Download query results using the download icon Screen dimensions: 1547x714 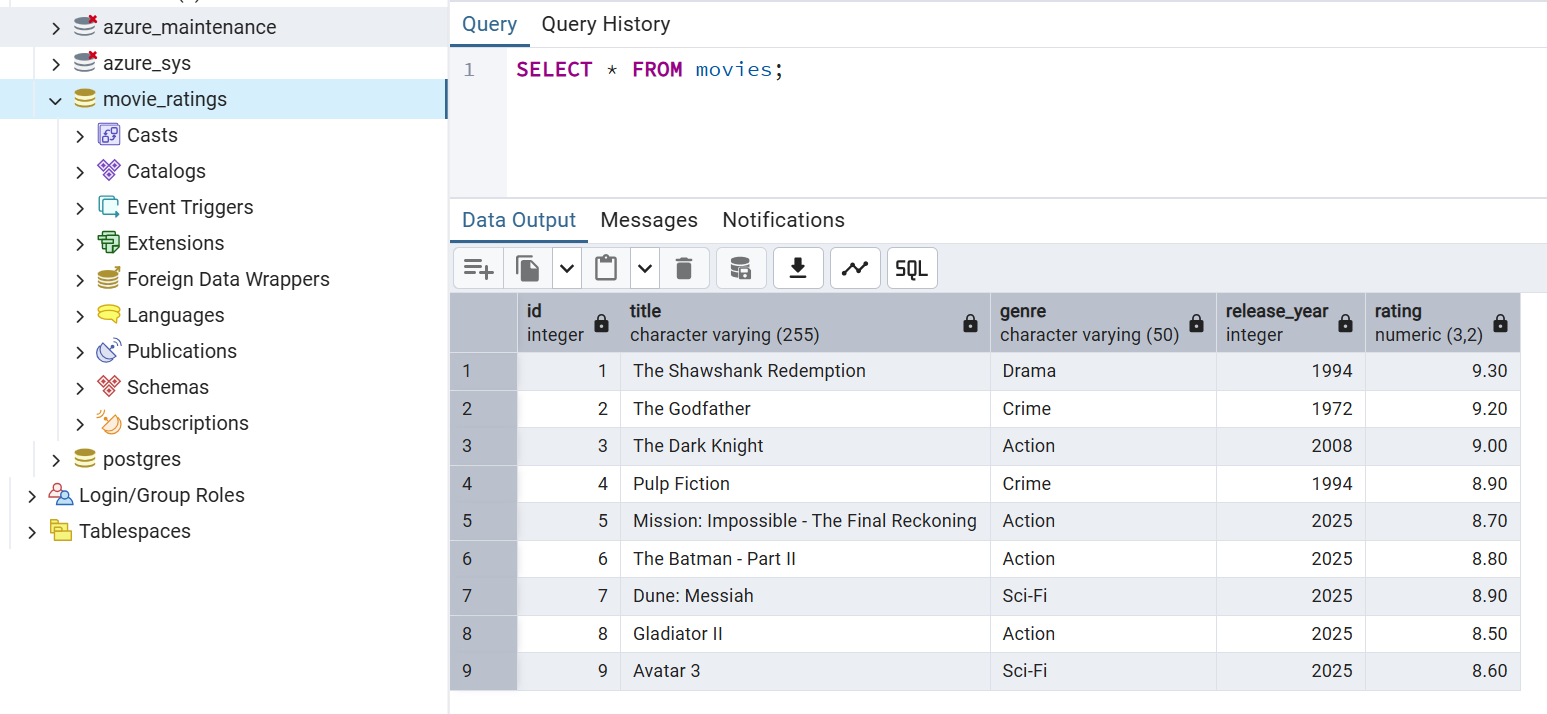pyautogui.click(x=797, y=268)
